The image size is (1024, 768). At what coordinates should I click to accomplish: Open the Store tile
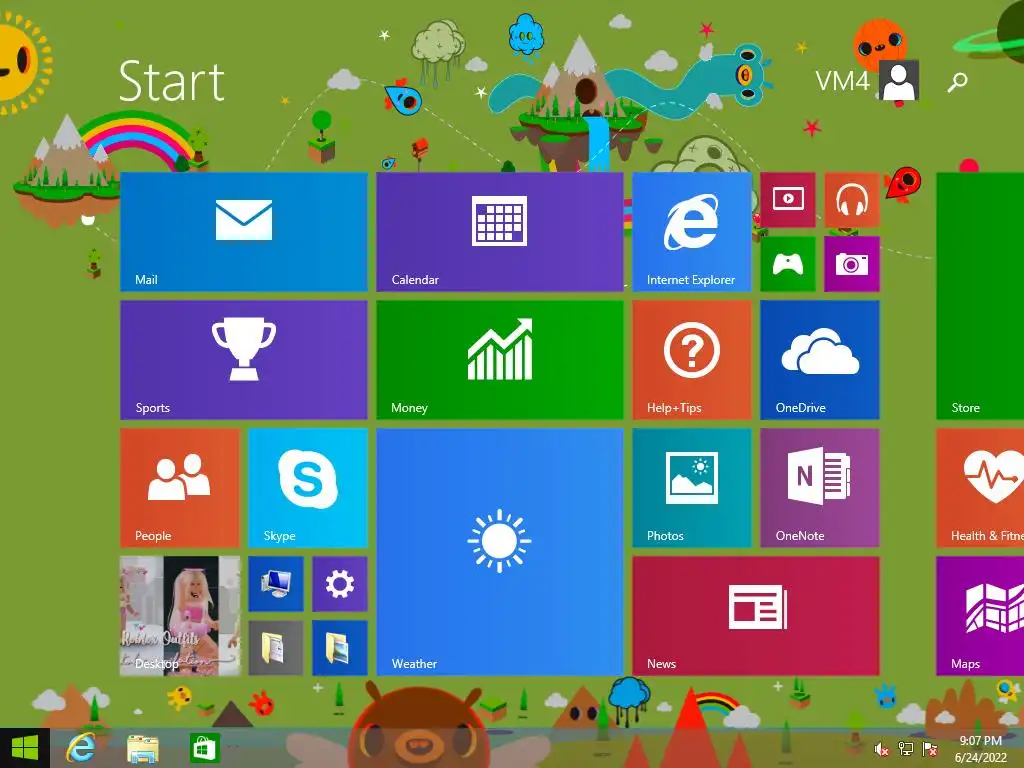[980, 296]
